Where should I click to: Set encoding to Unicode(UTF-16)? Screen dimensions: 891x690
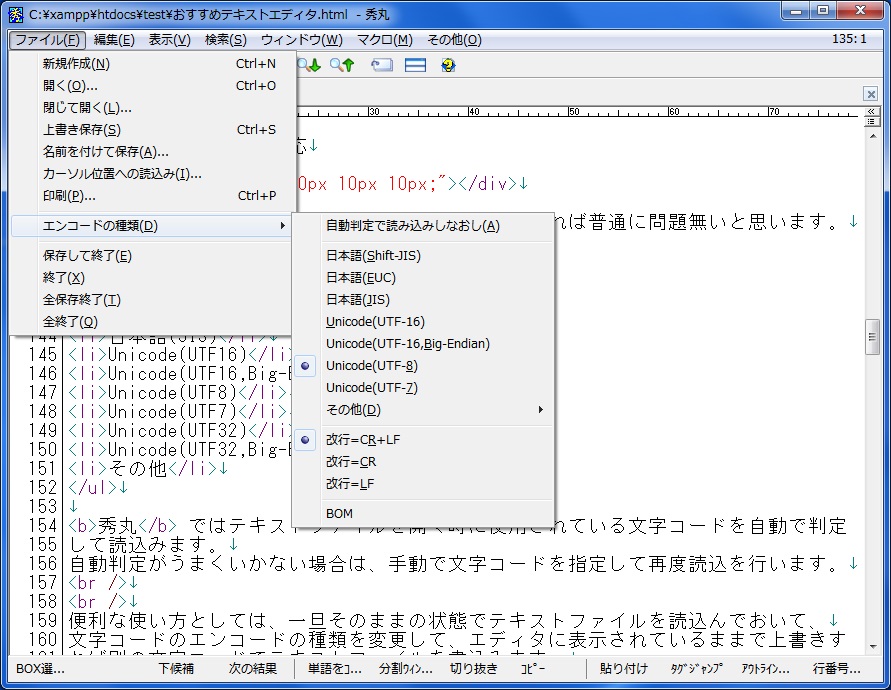coord(423,322)
